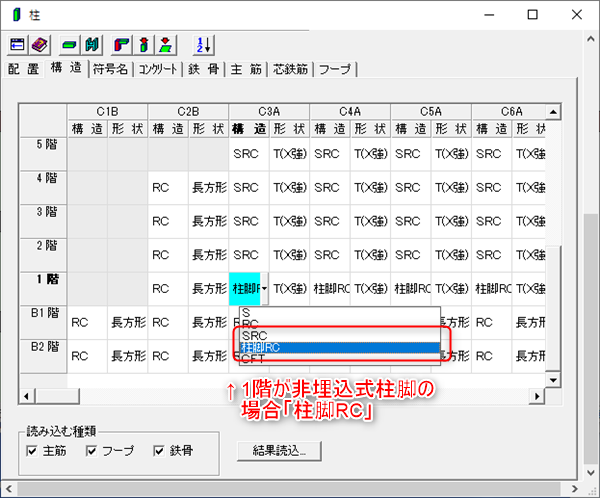Switch to the 主筋 tab
Viewport: 600px width, 498px height.
tap(245, 70)
